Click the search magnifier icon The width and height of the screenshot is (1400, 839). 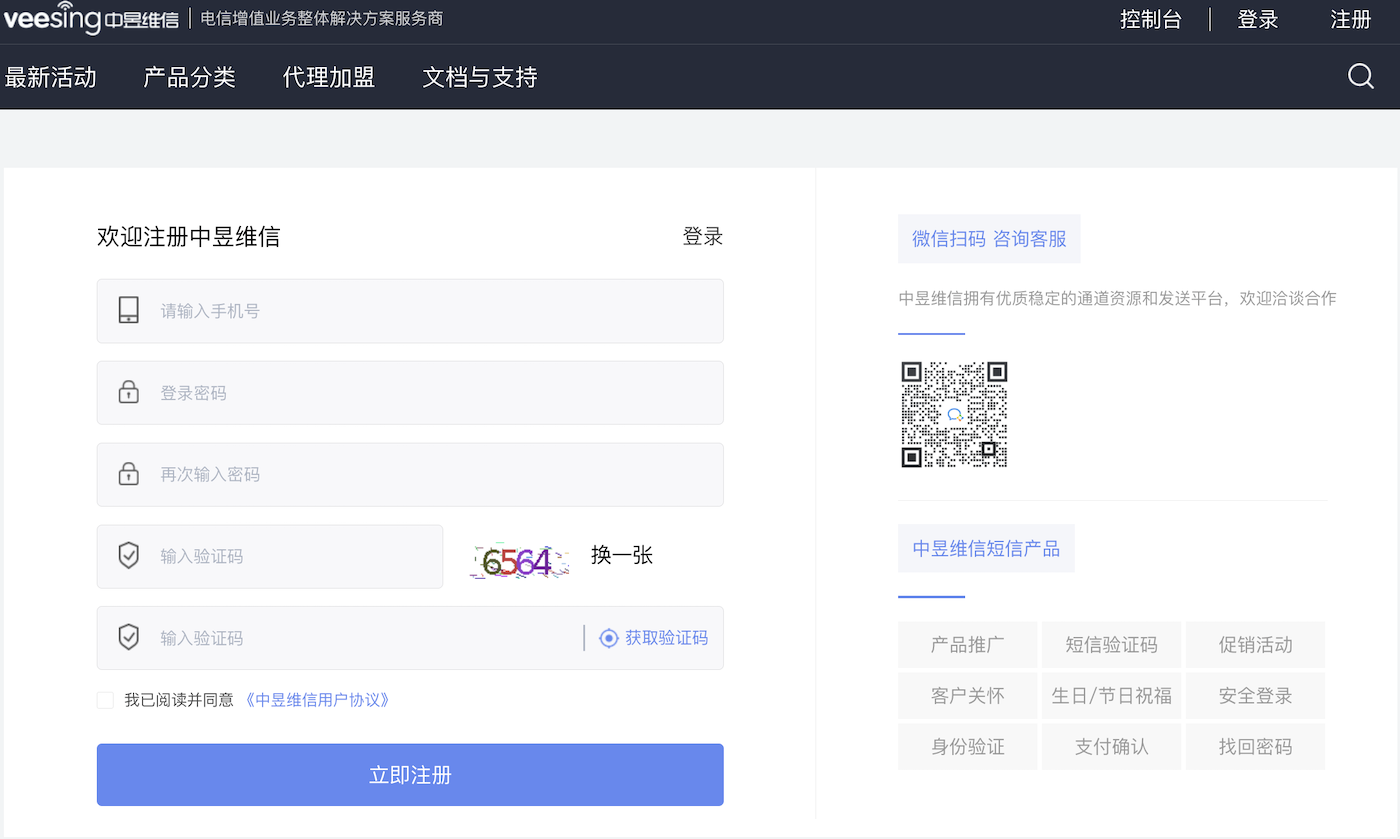point(1360,76)
